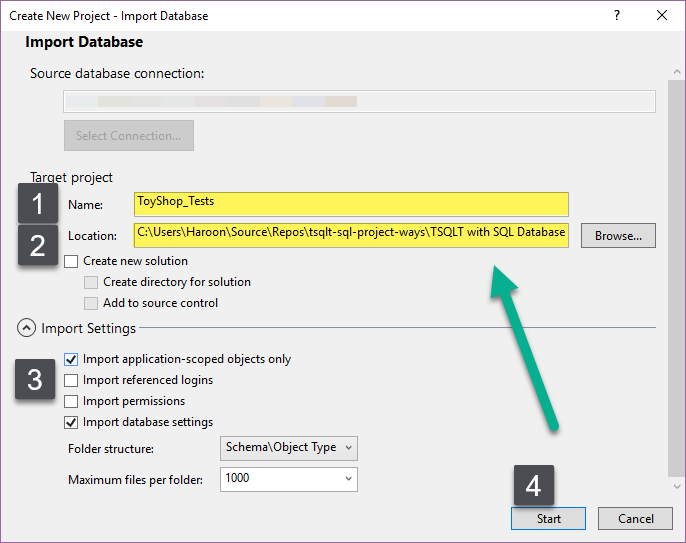686x543 pixels.
Task: Enable Import referenced logins
Action: (x=71, y=380)
